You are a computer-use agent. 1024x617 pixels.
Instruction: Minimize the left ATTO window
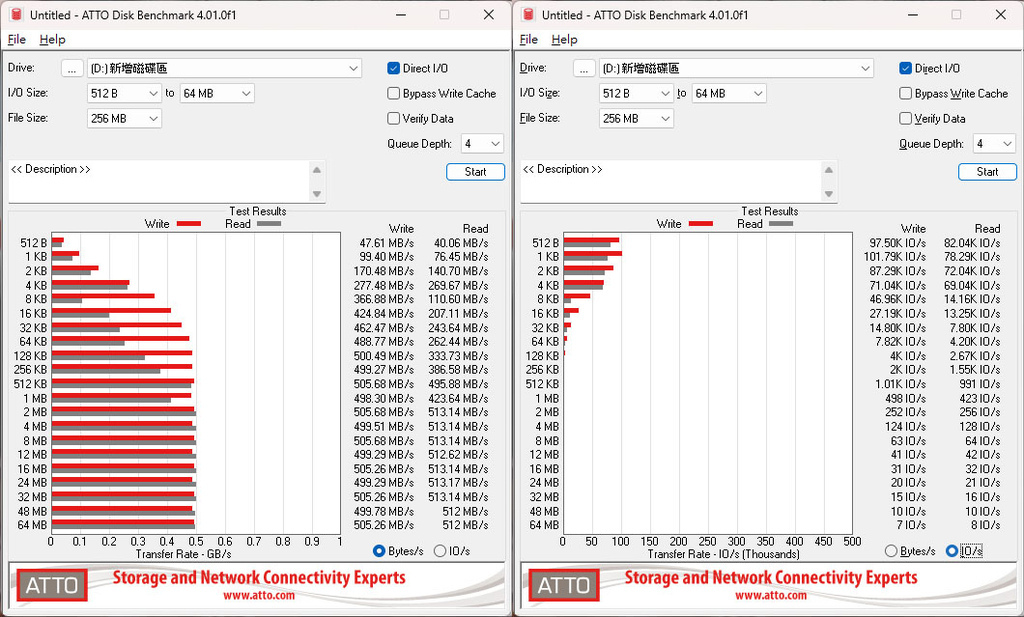click(402, 14)
